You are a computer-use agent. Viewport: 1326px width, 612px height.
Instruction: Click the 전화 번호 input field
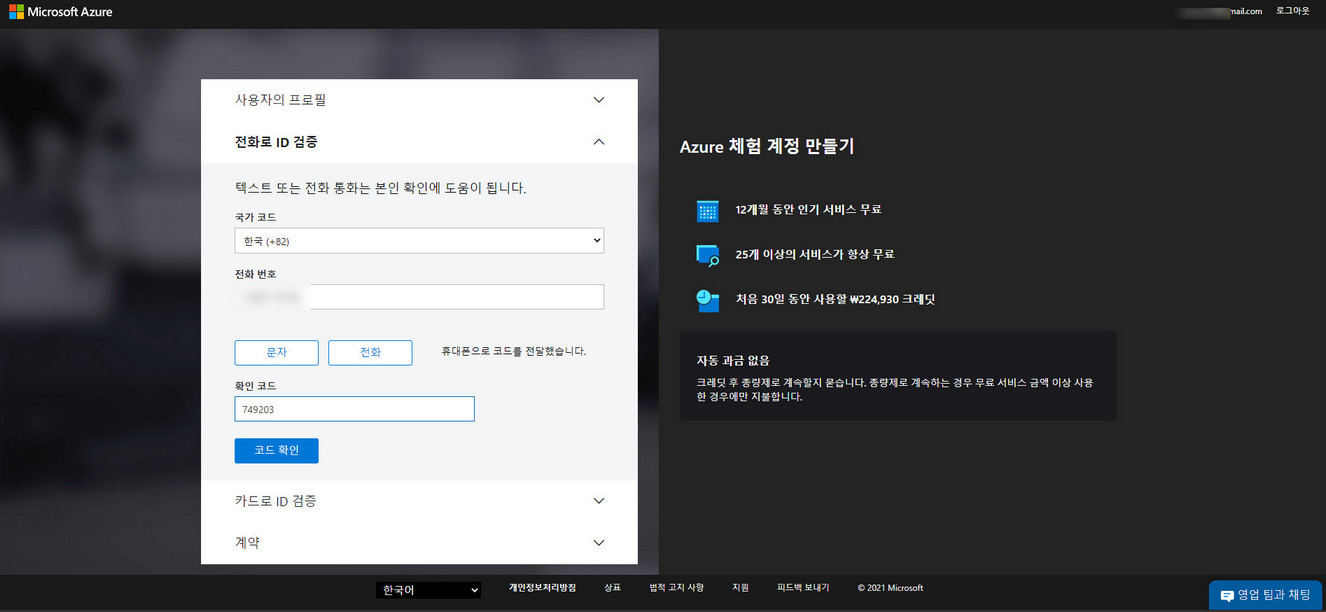(419, 297)
